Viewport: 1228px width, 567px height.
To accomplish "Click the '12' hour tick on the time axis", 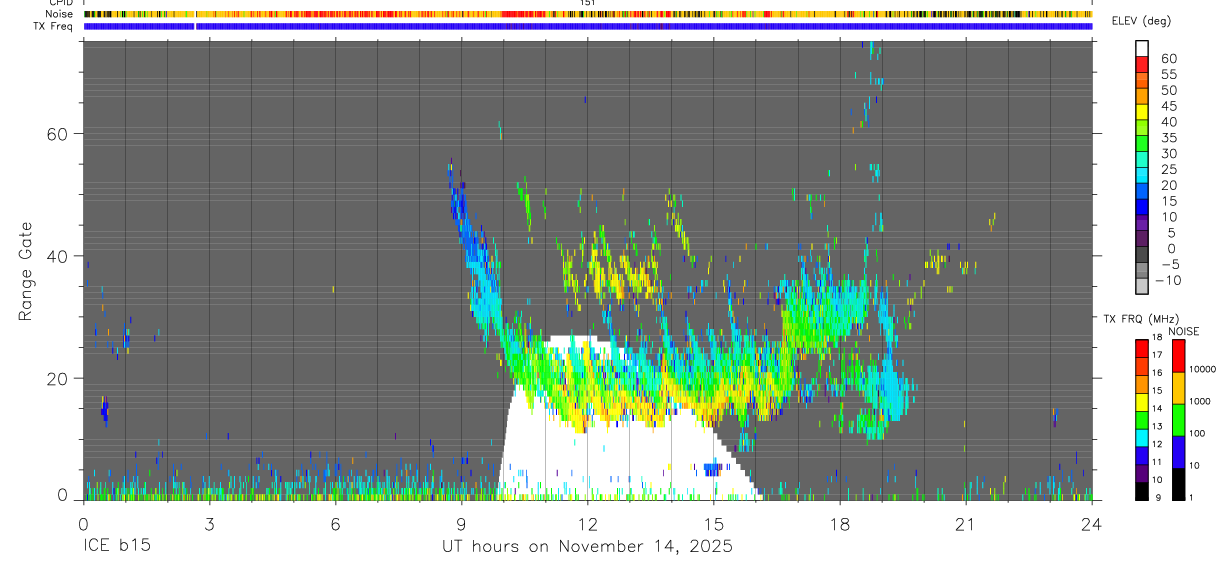I will click(587, 523).
